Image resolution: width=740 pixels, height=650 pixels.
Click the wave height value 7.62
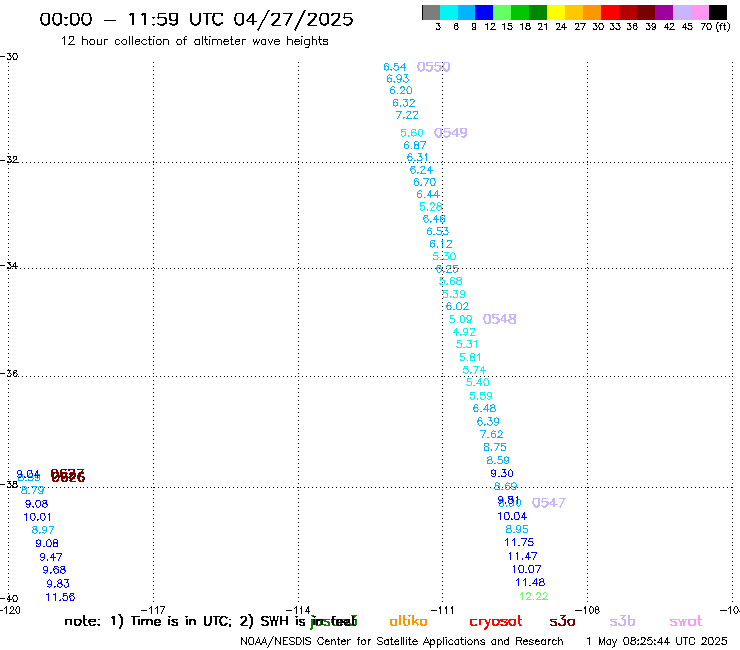coord(491,434)
